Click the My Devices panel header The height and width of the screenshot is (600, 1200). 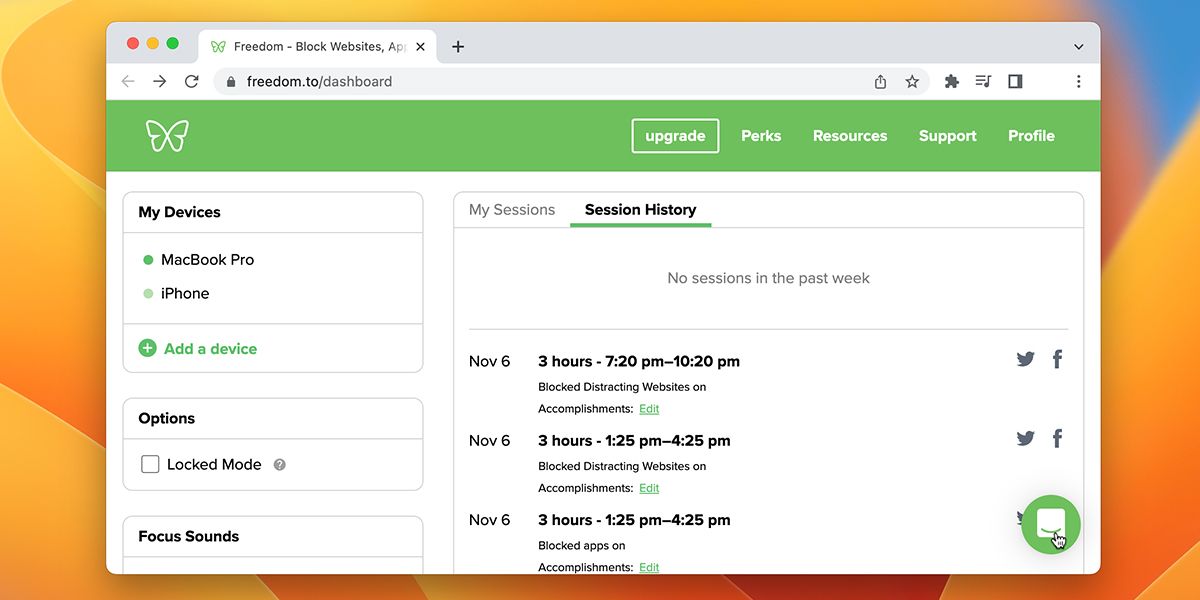click(272, 212)
